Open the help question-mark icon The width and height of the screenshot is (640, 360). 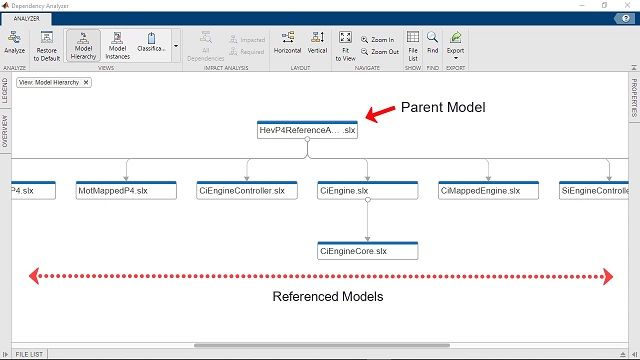tap(625, 19)
